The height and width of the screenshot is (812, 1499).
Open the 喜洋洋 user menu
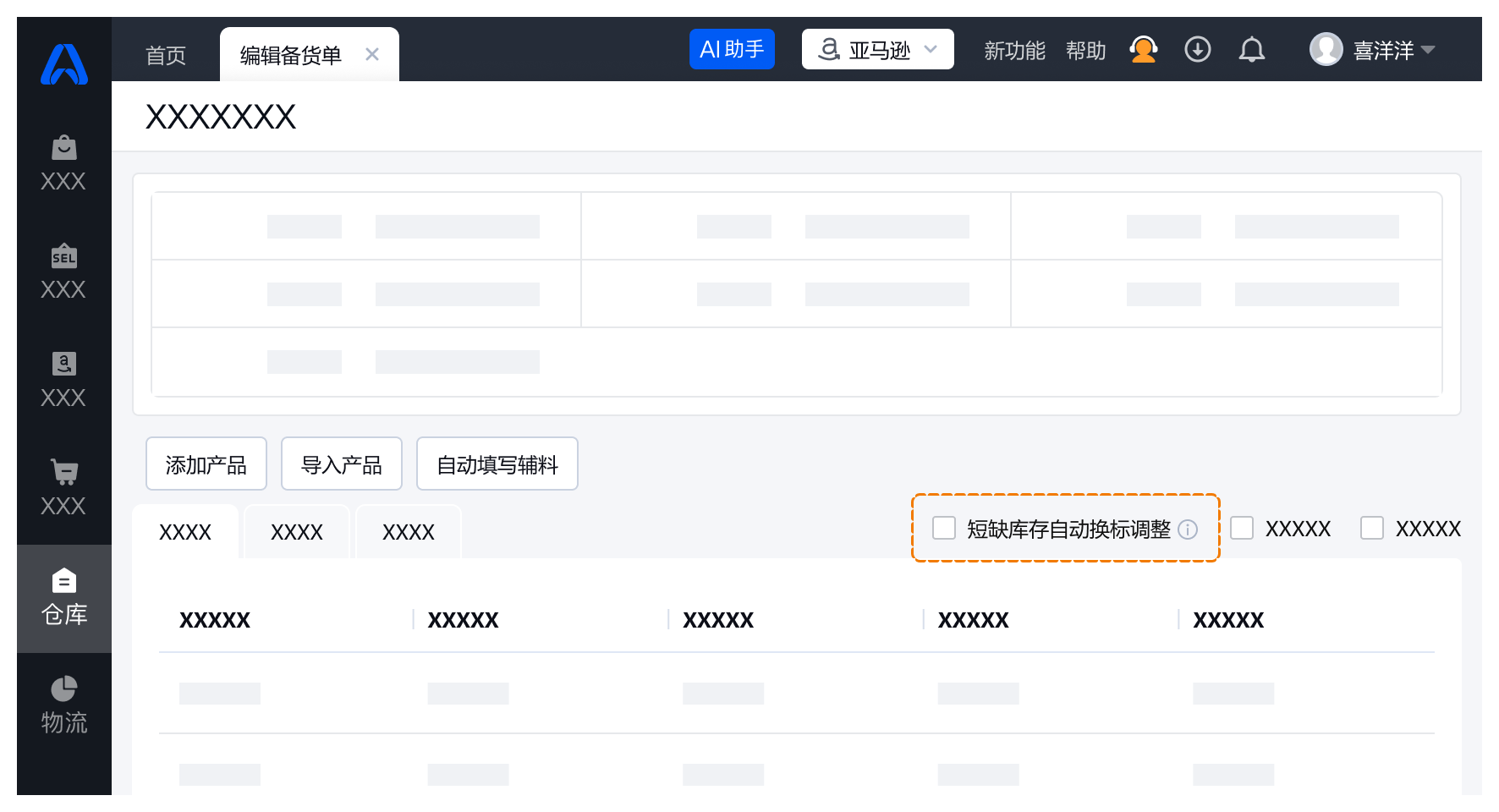[x=1394, y=51]
